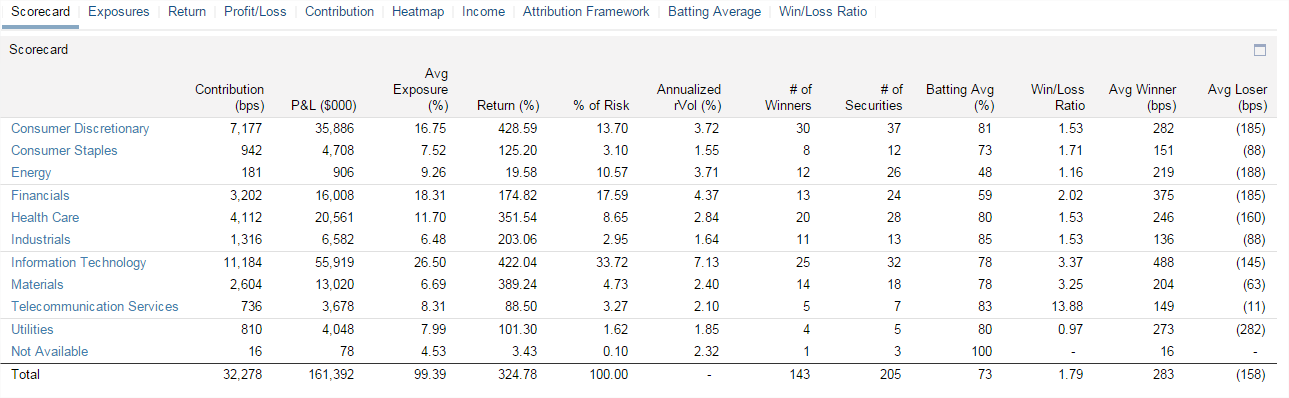Screen dimensions: 1289x398
Task: Open the Health Care sector link
Action: [45, 217]
